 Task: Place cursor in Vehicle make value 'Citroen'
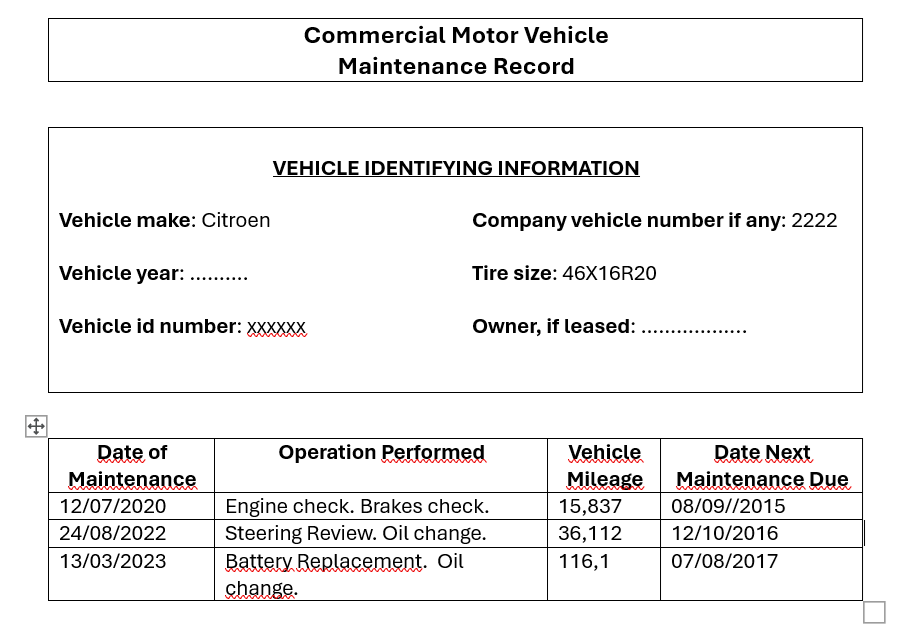(x=236, y=220)
